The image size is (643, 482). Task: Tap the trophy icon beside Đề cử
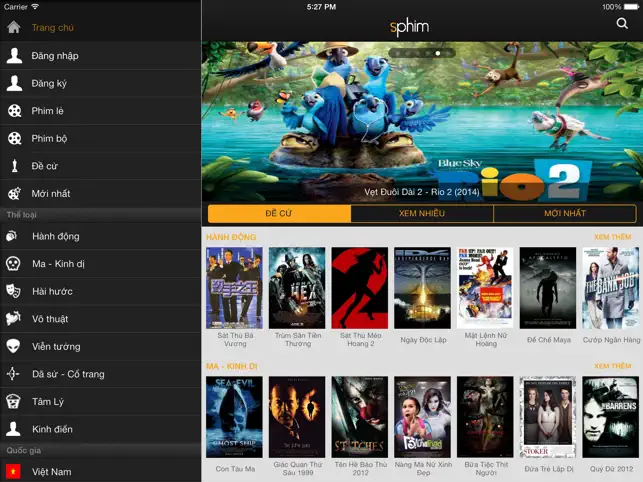14,166
